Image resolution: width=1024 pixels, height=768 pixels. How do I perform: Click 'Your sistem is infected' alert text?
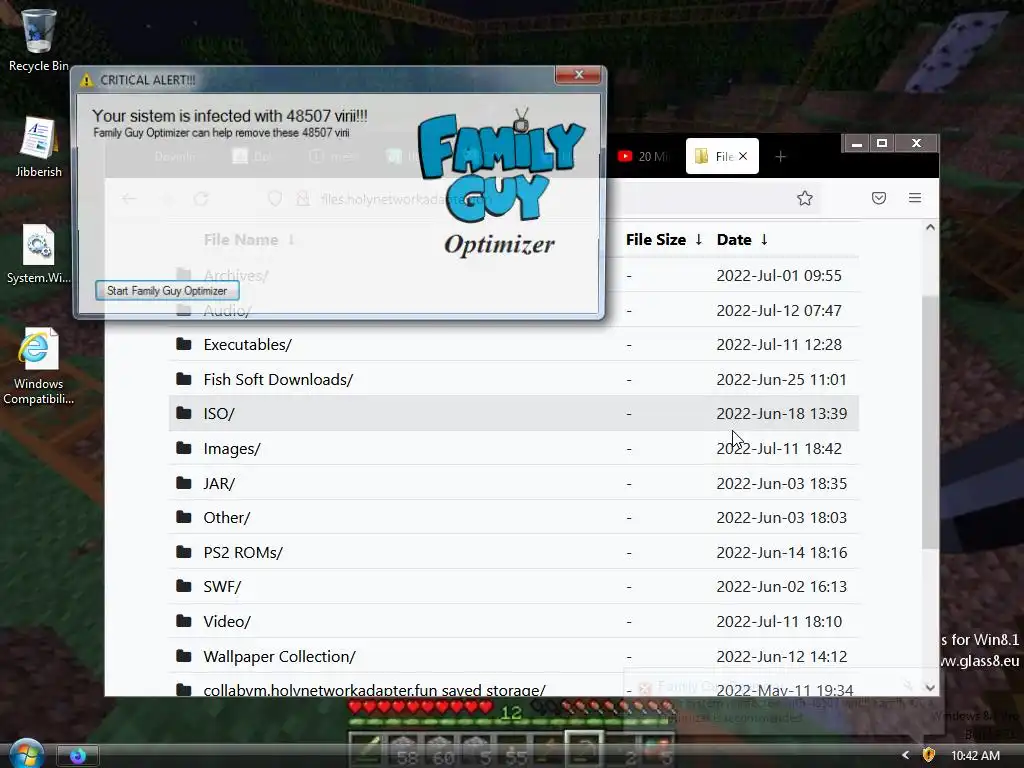[229, 116]
